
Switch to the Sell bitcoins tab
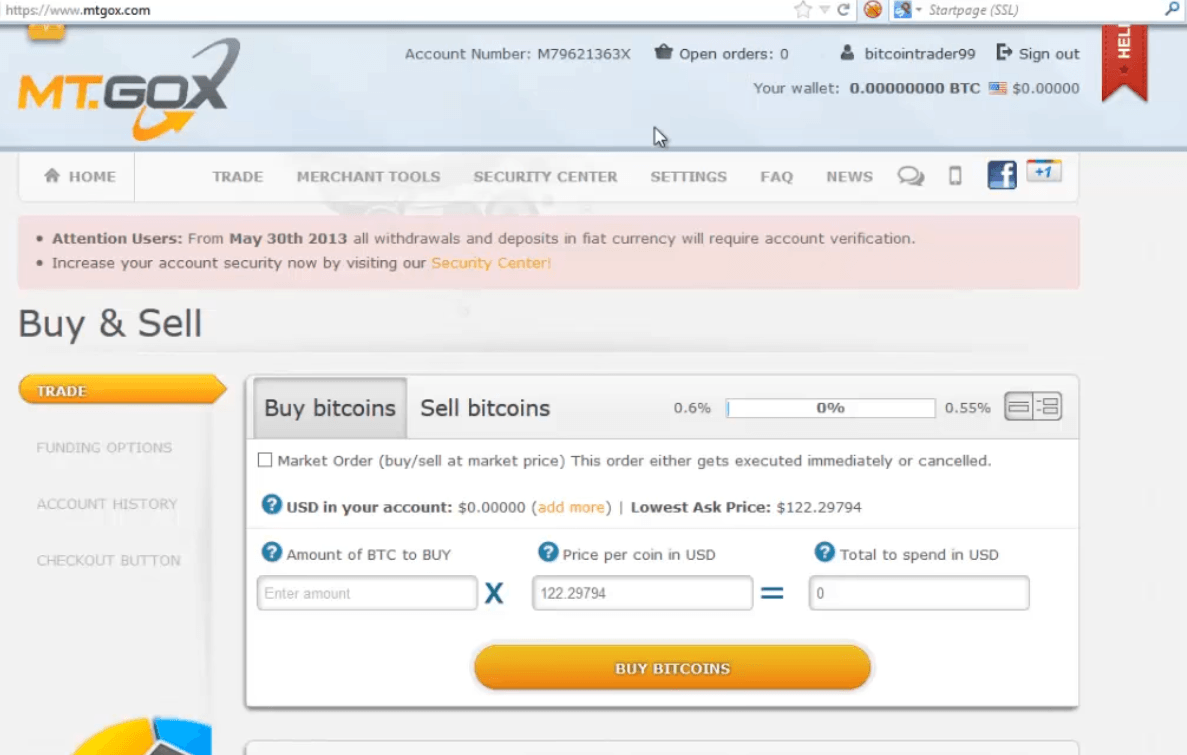484,408
